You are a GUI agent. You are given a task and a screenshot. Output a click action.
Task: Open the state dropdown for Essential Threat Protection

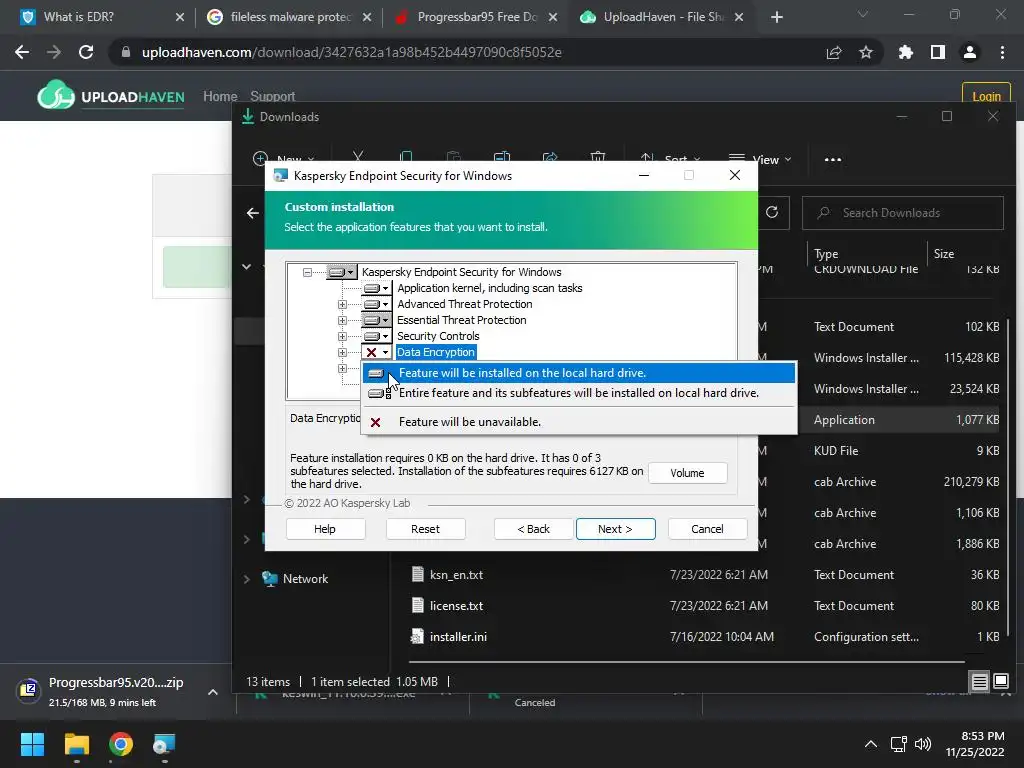coord(377,320)
